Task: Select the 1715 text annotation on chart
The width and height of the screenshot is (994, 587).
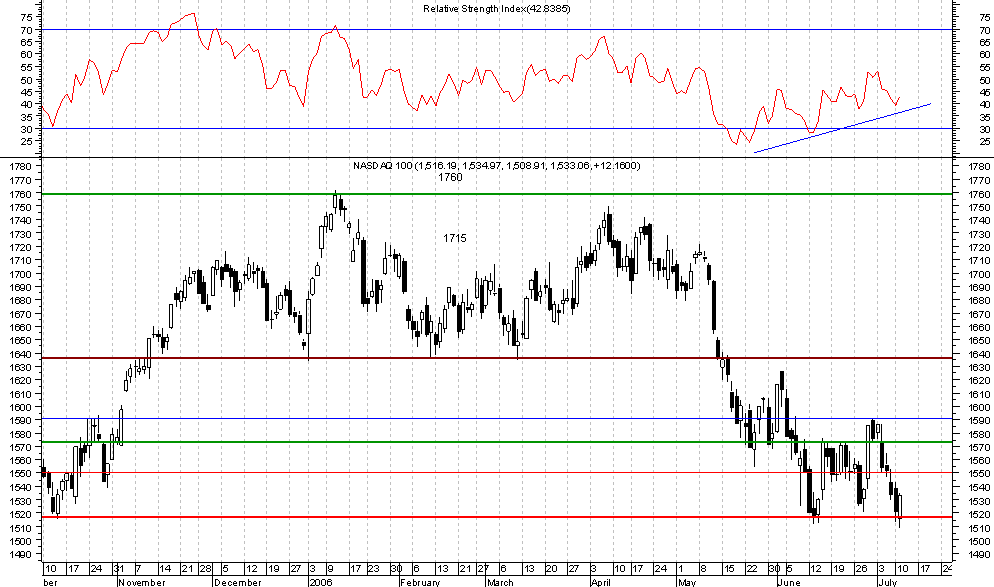Action: point(455,238)
